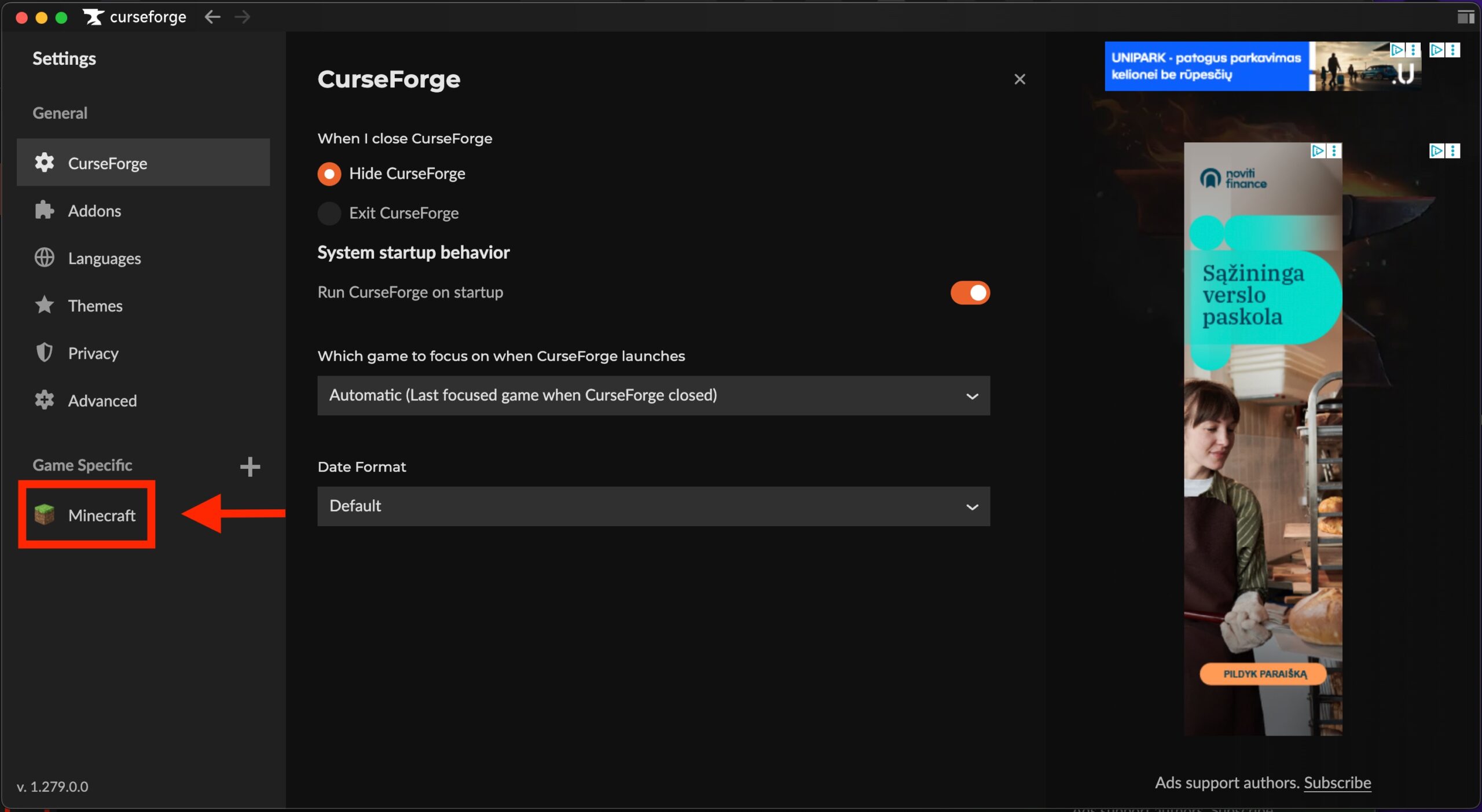Click chevron on Default date format dropdown
This screenshot has width=1482, height=812.
pos(973,507)
